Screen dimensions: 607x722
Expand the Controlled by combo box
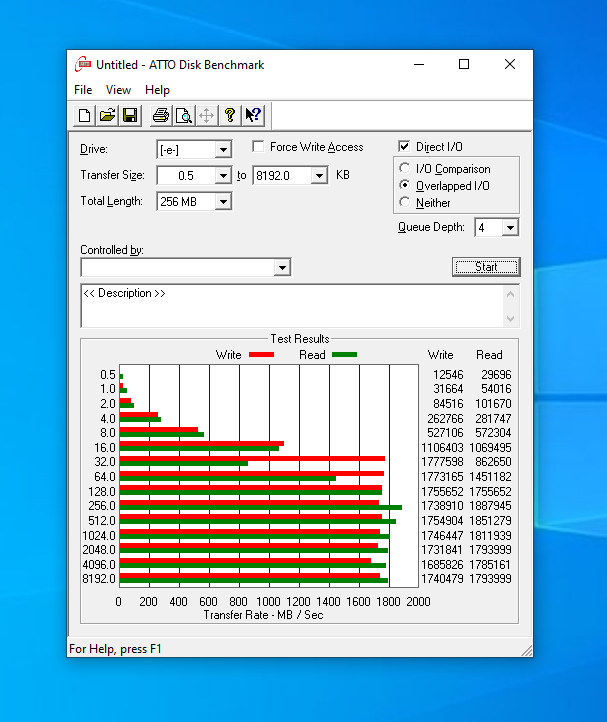(282, 268)
